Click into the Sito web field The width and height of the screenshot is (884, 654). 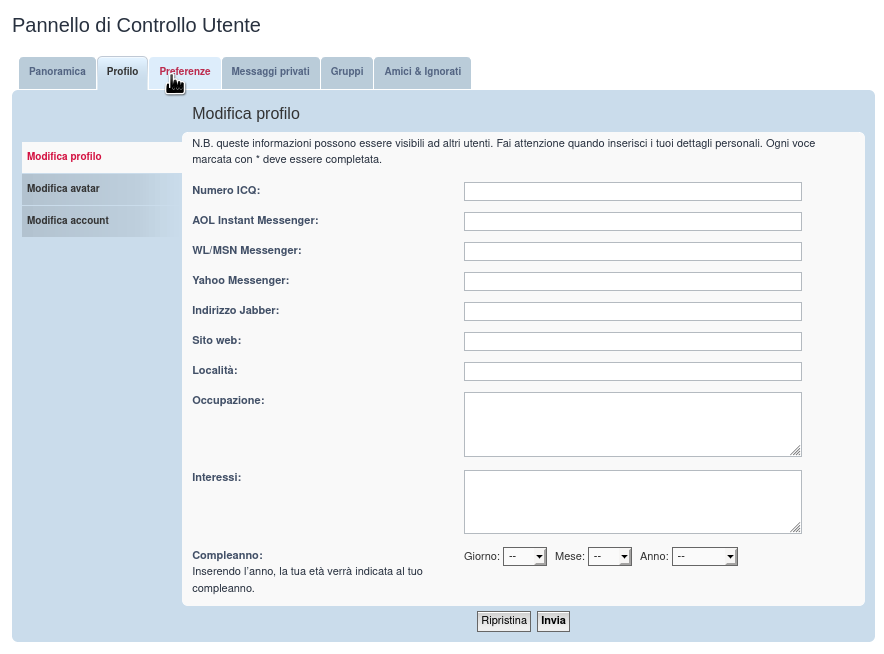pyautogui.click(x=632, y=341)
